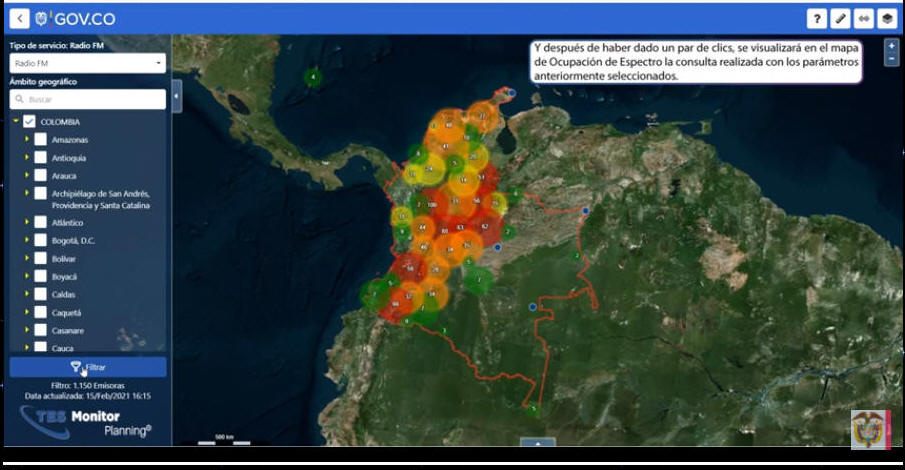Image resolution: width=905 pixels, height=470 pixels.
Task: Enable the Boyacá checkbox
Action: click(41, 276)
